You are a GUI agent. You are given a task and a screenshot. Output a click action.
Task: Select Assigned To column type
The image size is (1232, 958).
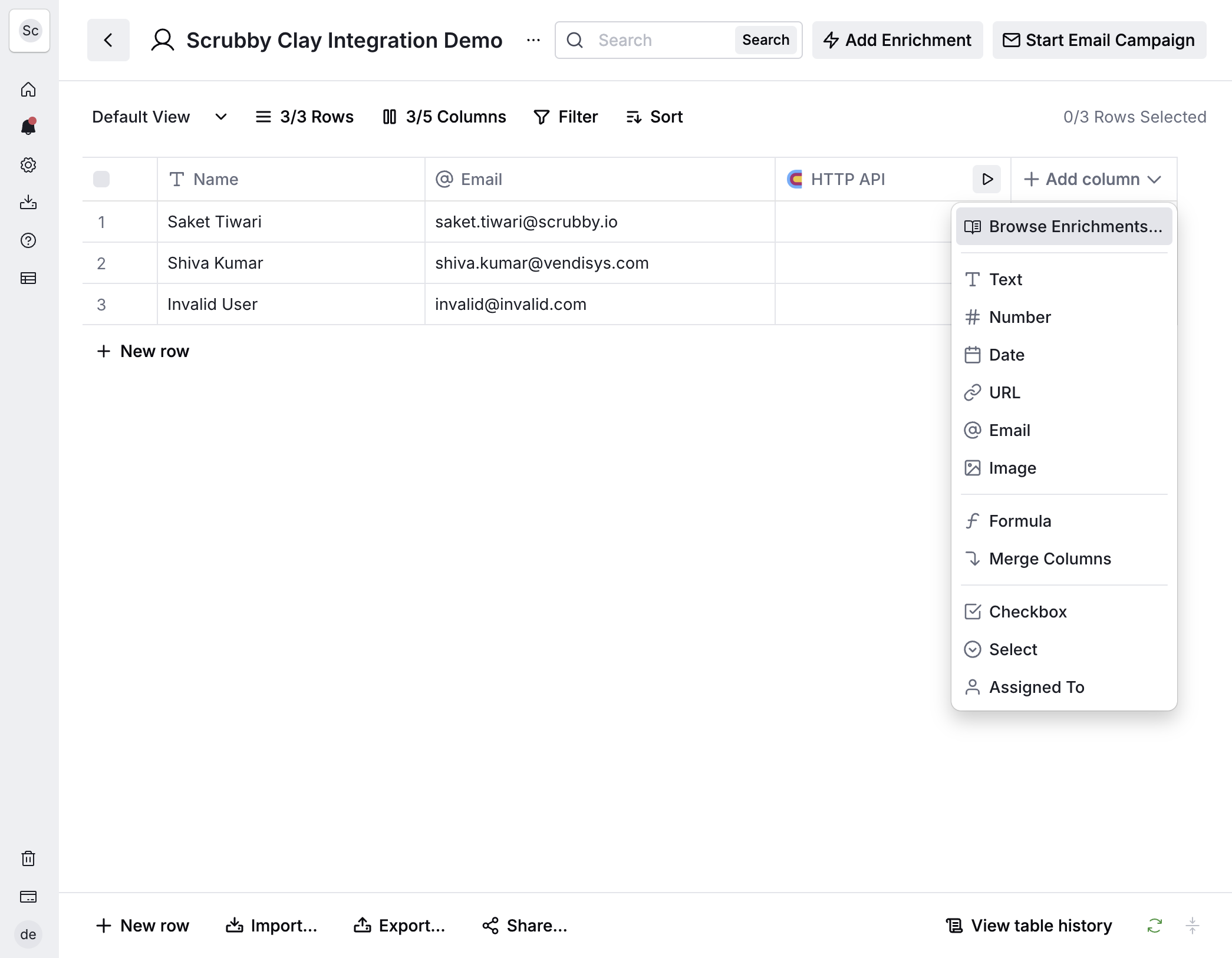tap(1064, 687)
